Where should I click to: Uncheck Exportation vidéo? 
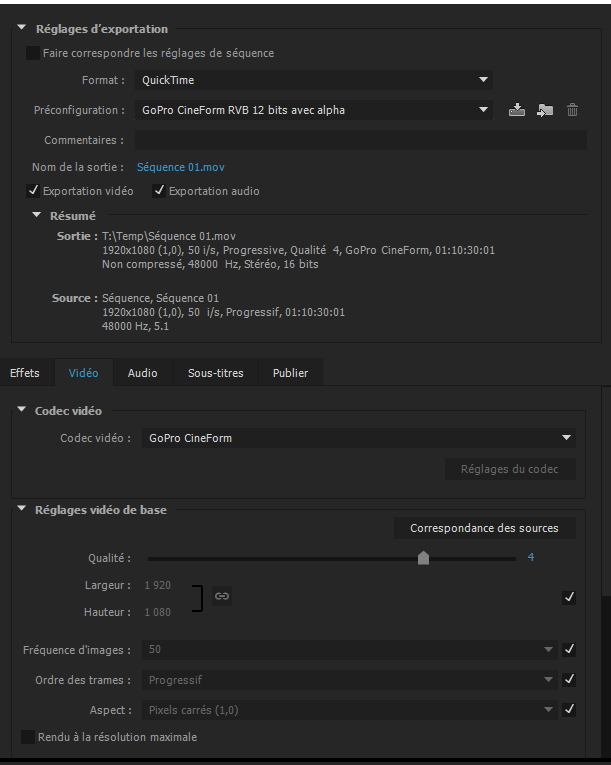pos(33,191)
